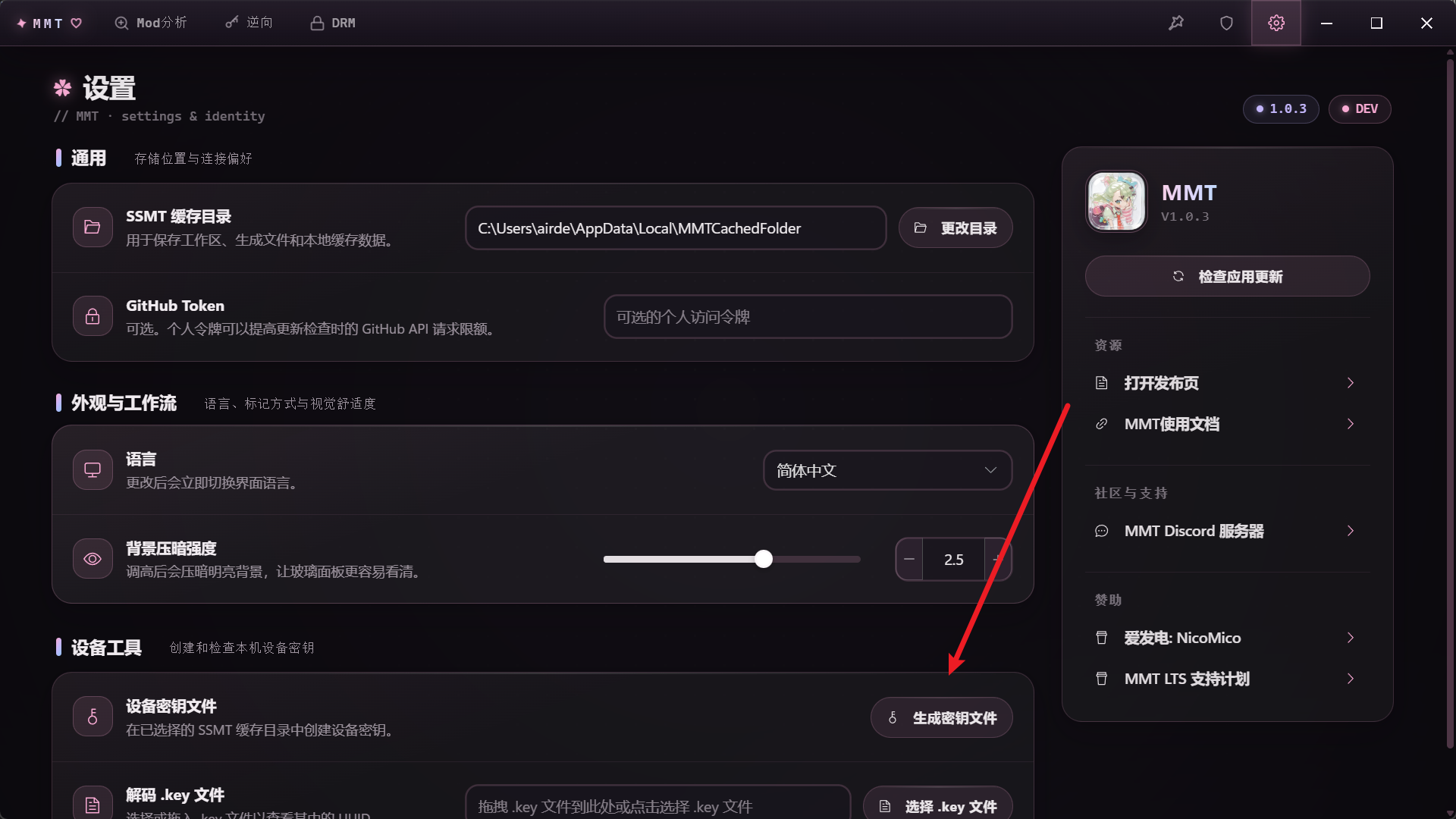Focus the GitHub Token input field
The width and height of the screenshot is (1456, 819).
click(x=808, y=316)
